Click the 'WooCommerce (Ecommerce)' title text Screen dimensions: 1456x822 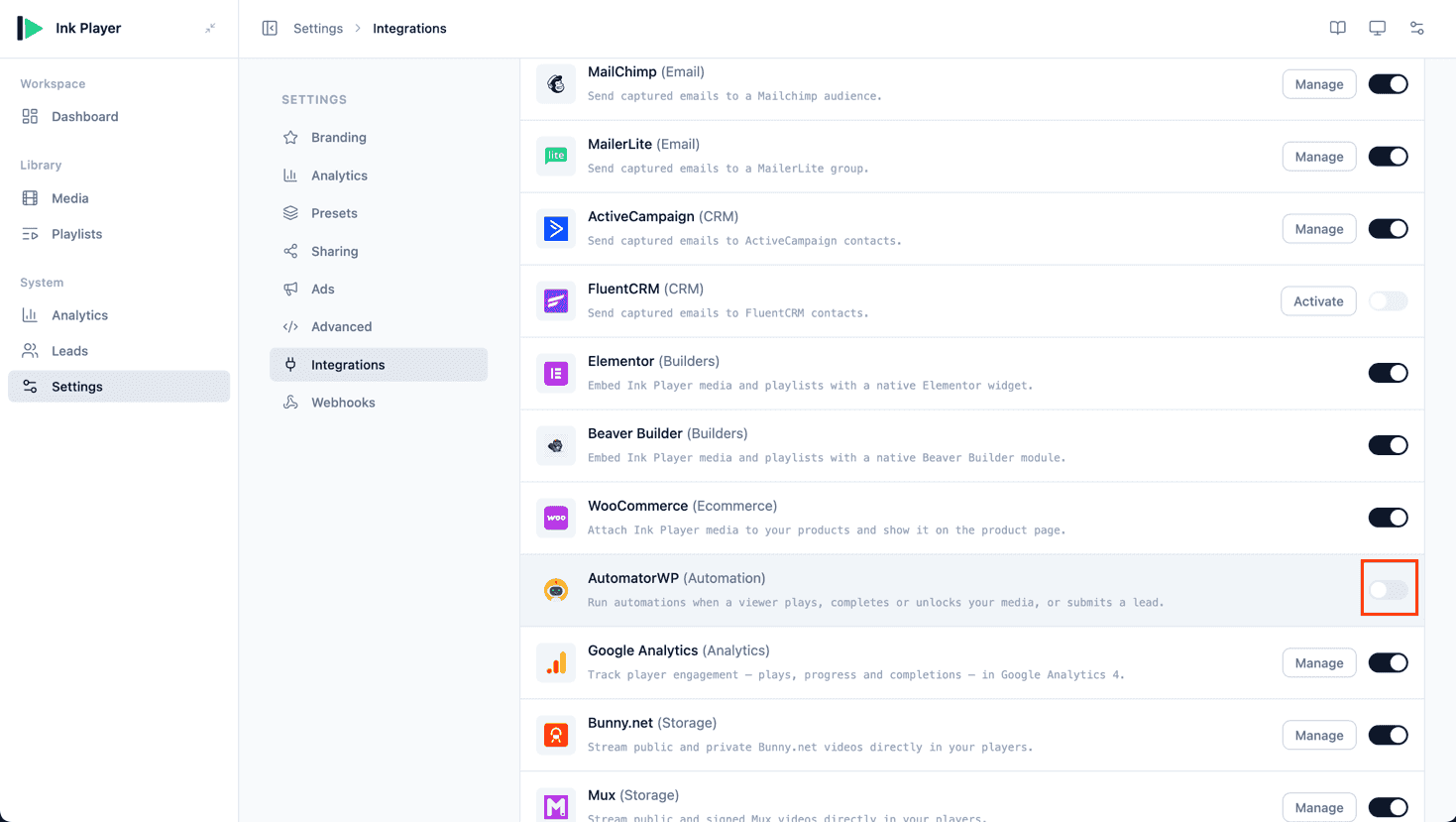[682, 506]
